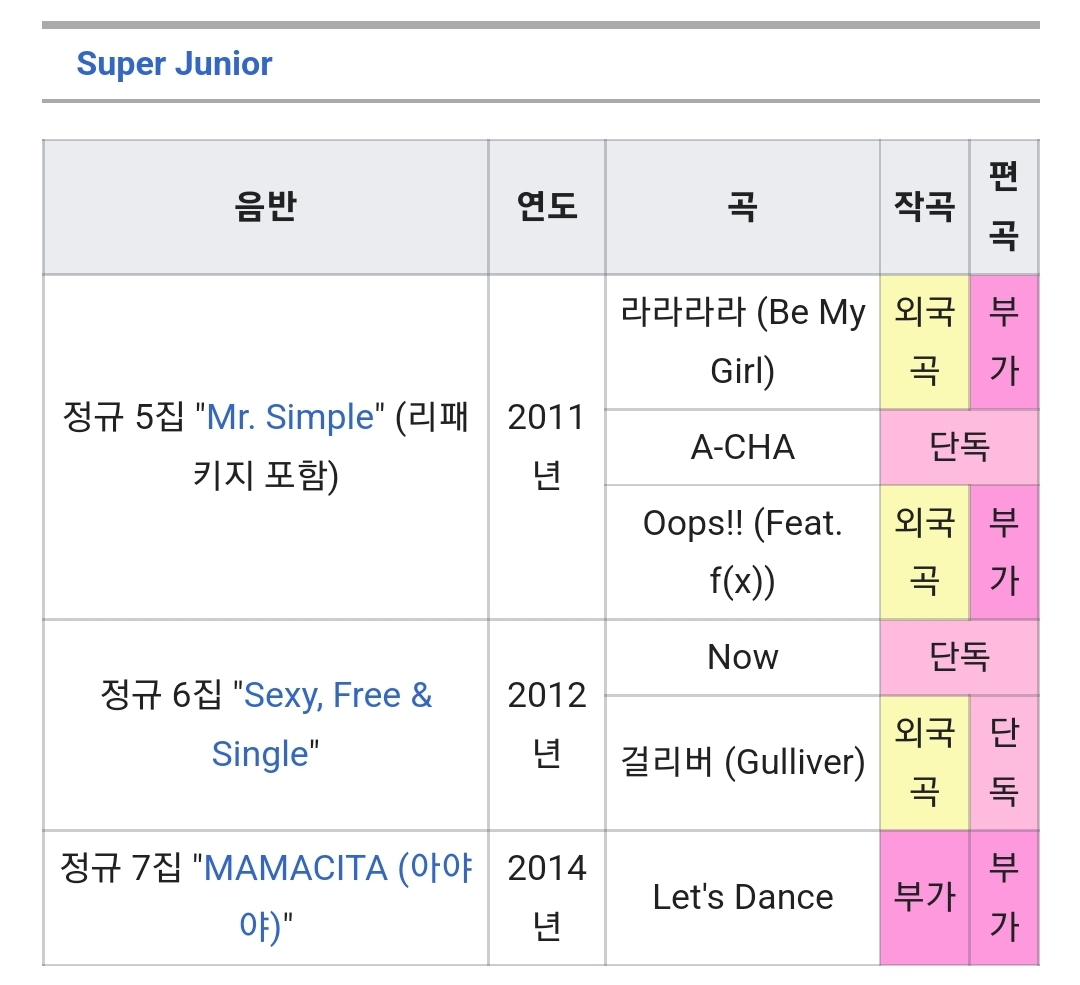
Task: Click the 작곡 column header
Action: [x=924, y=208]
